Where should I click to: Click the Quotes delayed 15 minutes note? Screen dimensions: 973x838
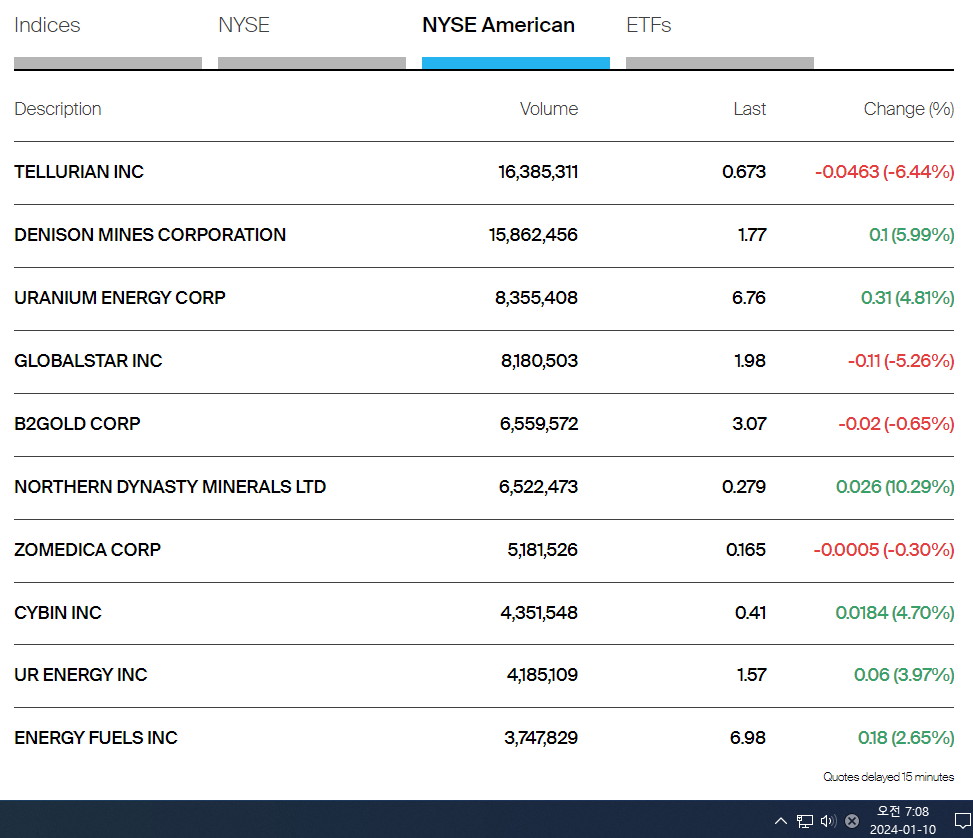click(x=889, y=777)
